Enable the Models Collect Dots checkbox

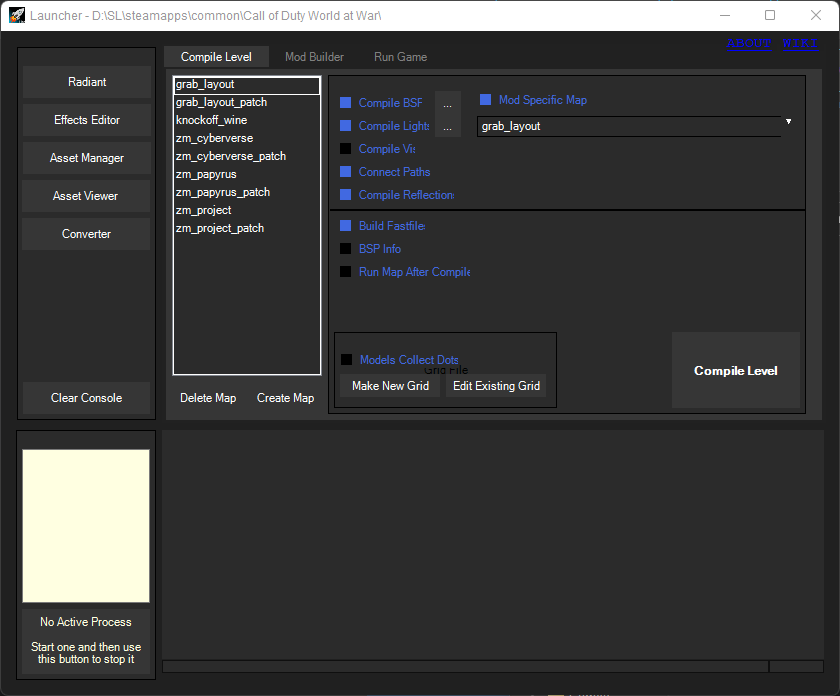pos(347,360)
